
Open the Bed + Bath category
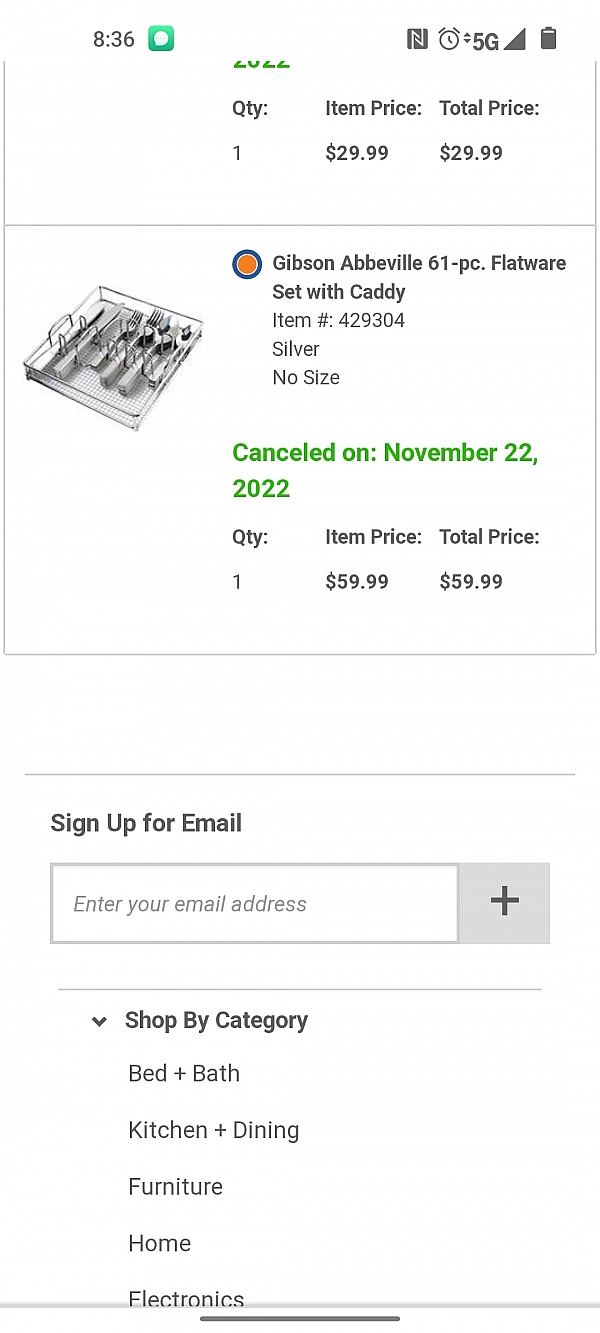(184, 1073)
